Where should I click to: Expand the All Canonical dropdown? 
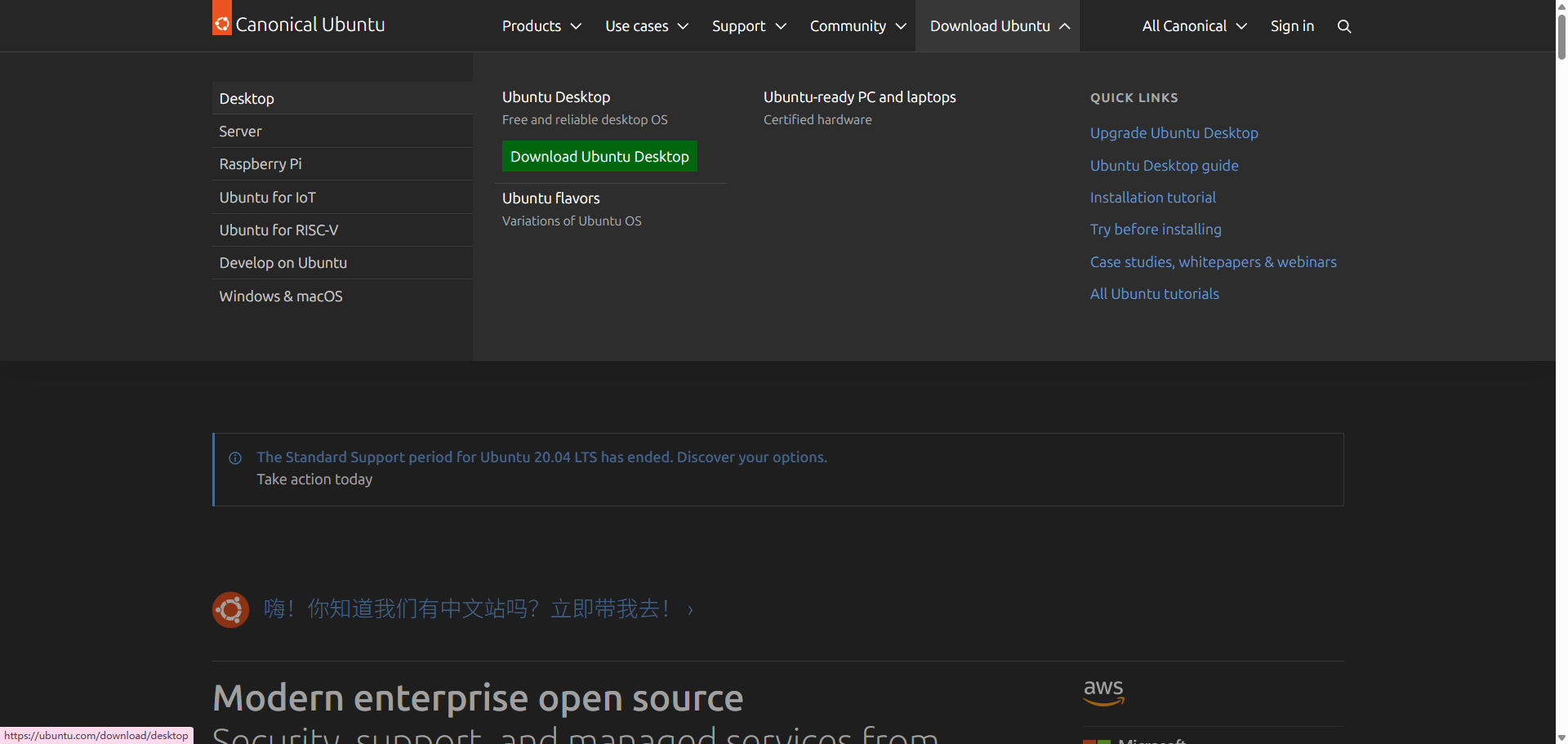[1194, 26]
